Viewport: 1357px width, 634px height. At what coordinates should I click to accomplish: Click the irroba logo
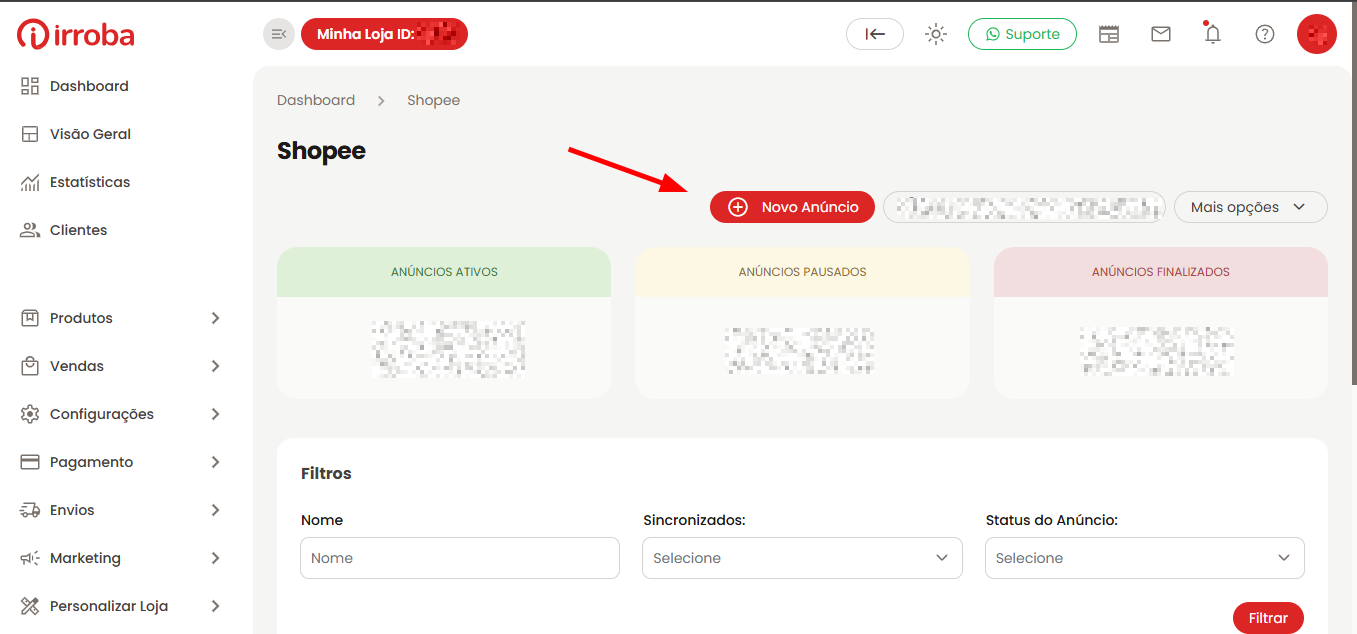(x=76, y=35)
